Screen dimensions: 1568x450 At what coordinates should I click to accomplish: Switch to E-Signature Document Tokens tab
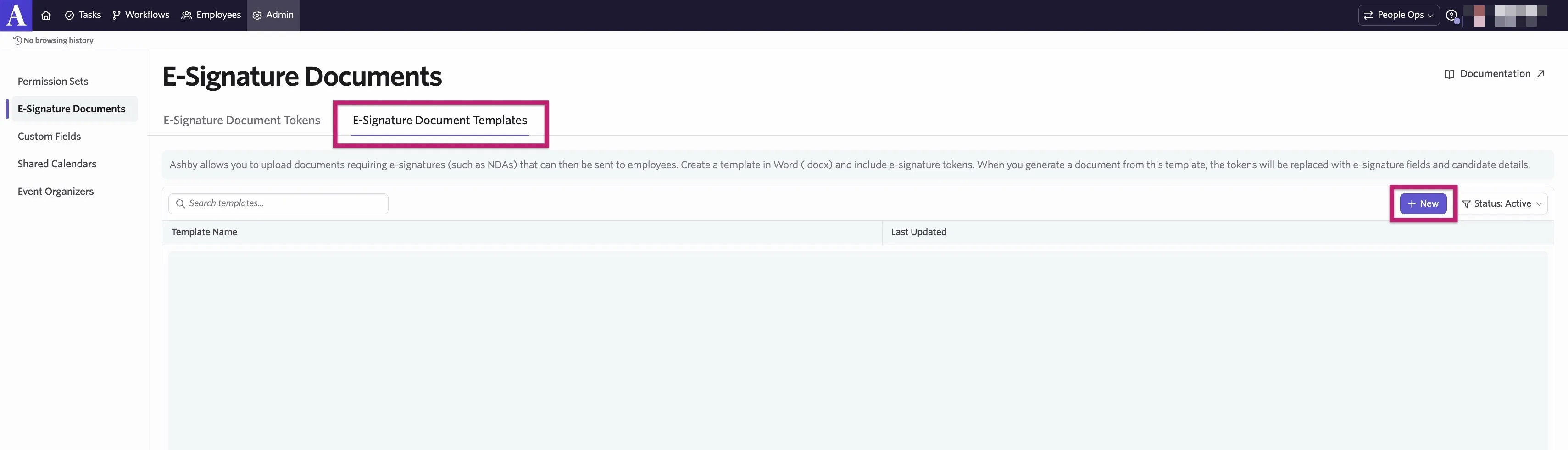click(x=242, y=121)
